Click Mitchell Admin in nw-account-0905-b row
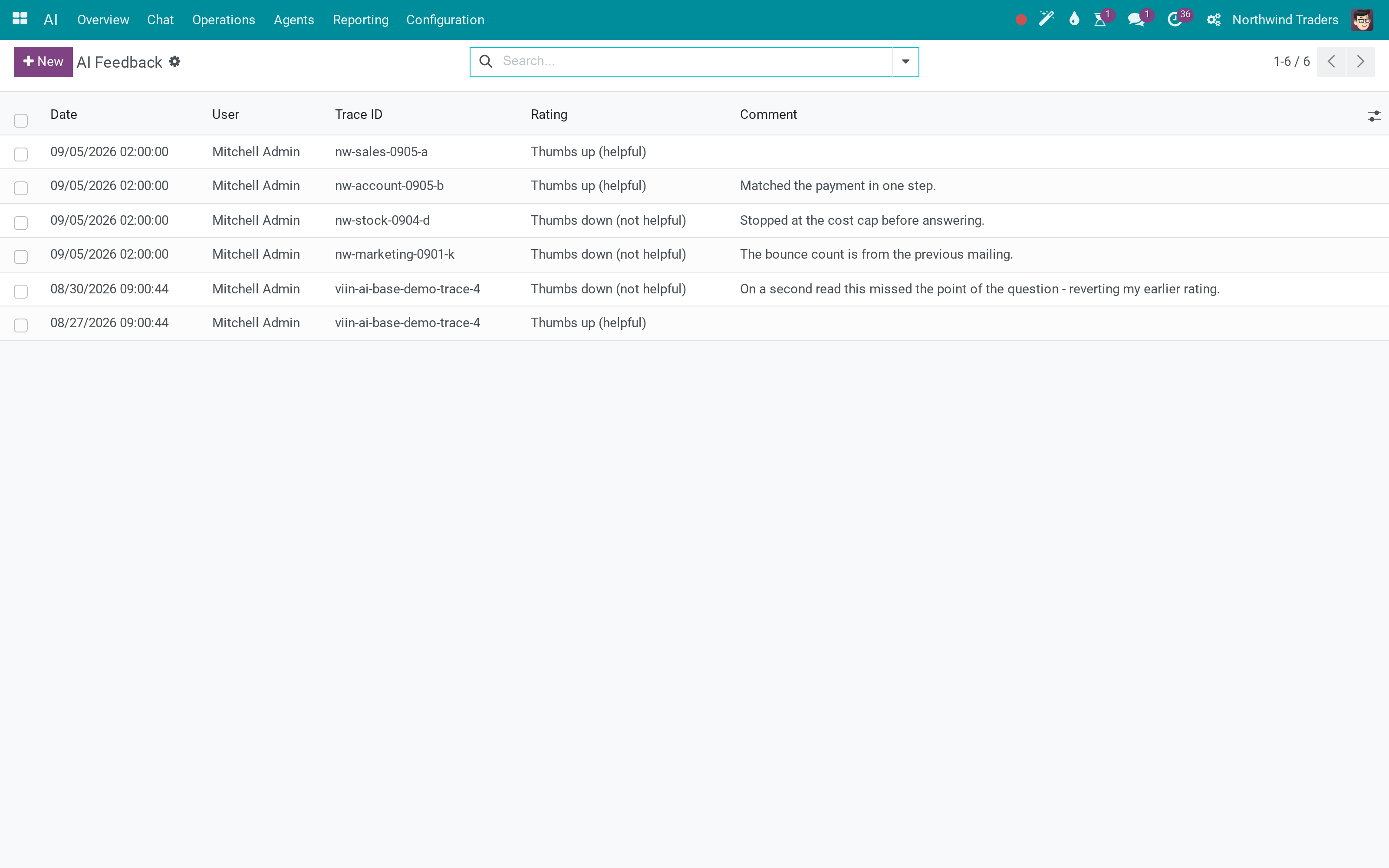1389x868 pixels. click(256, 185)
